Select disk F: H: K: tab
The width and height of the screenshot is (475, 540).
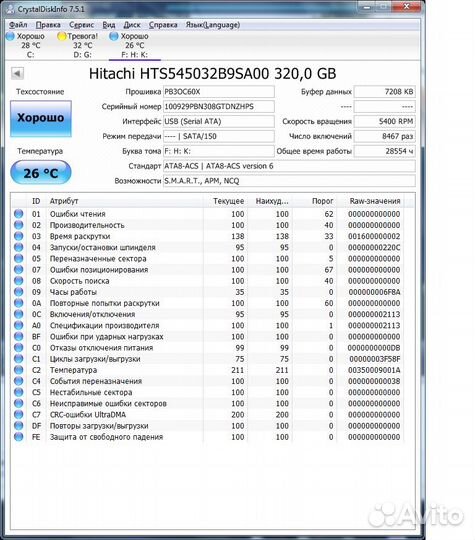134,45
